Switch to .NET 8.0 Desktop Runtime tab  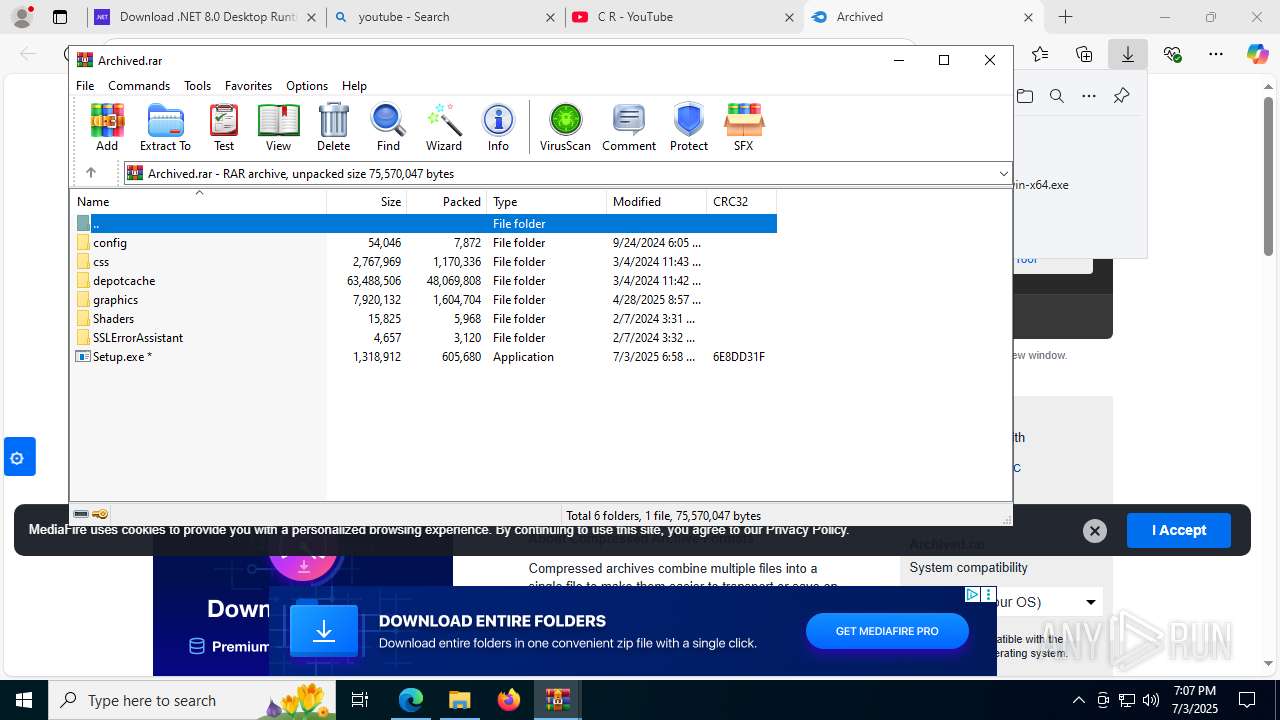[x=207, y=17]
